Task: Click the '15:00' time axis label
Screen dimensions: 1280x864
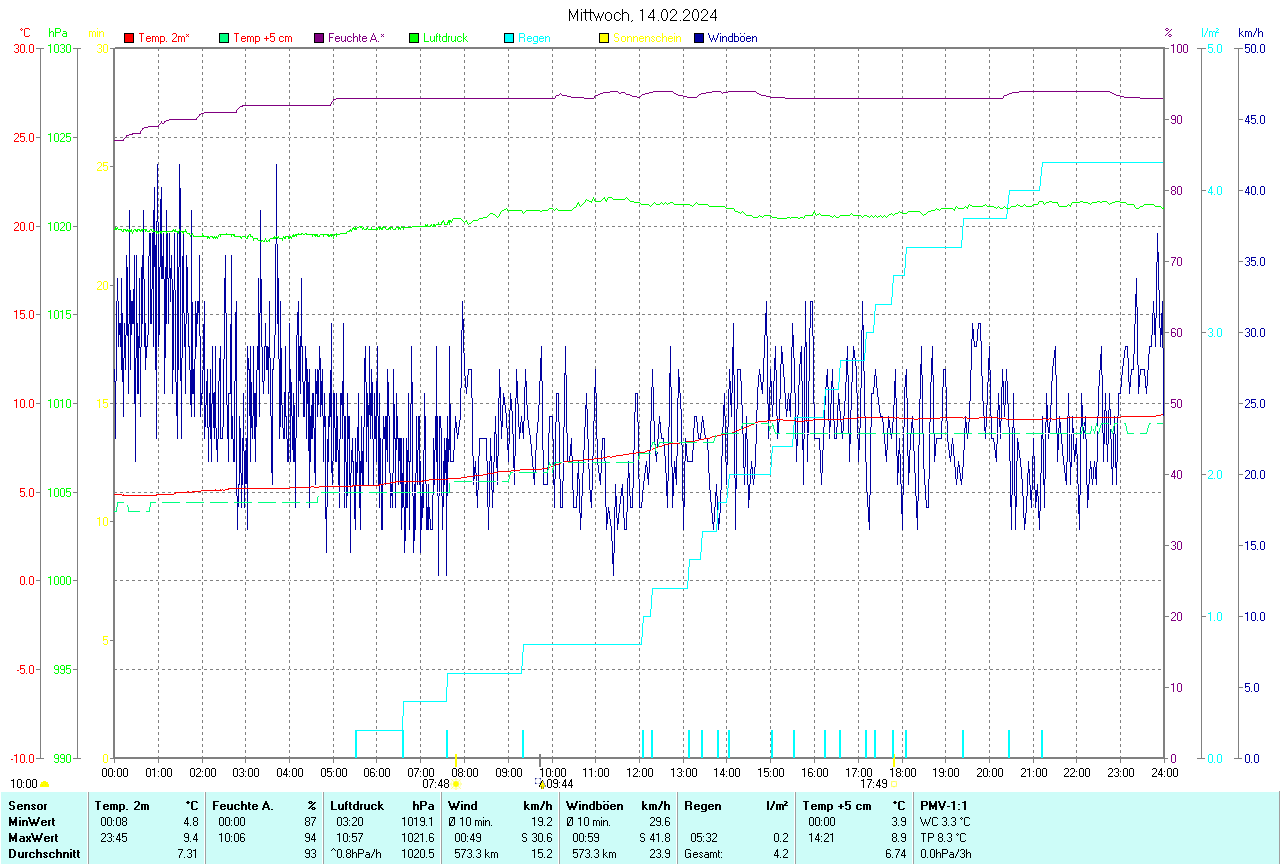Action: pos(771,772)
